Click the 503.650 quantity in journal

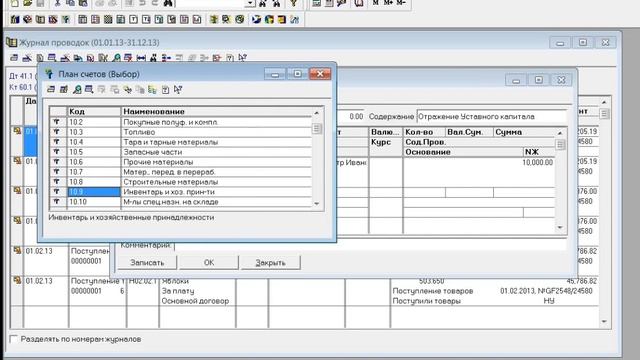click(x=431, y=281)
